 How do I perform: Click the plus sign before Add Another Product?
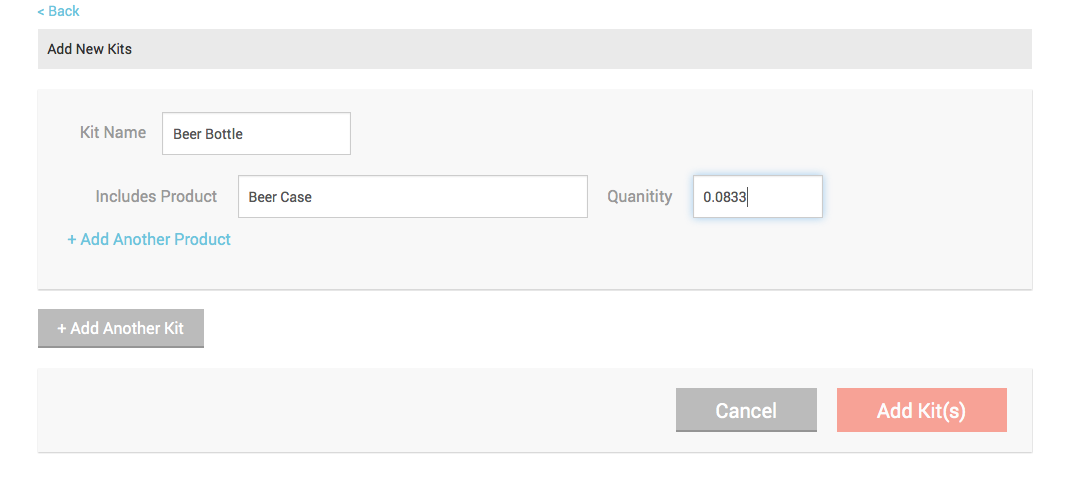71,240
